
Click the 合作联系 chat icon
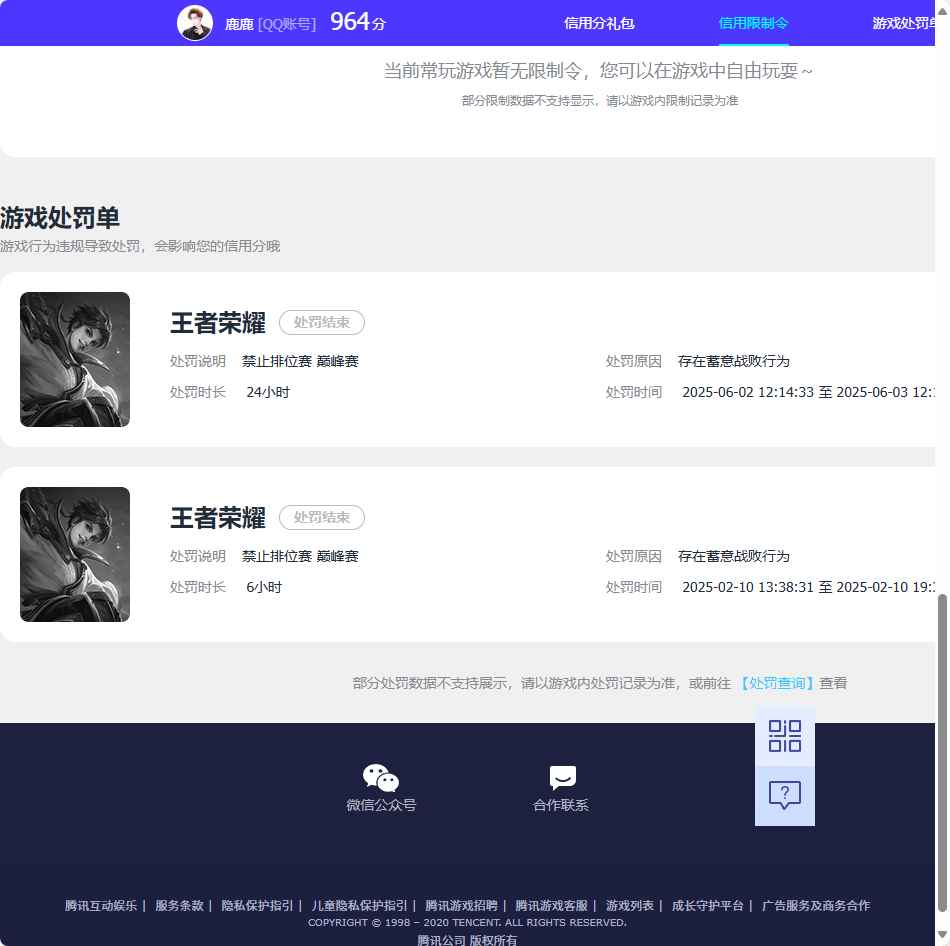tap(562, 778)
